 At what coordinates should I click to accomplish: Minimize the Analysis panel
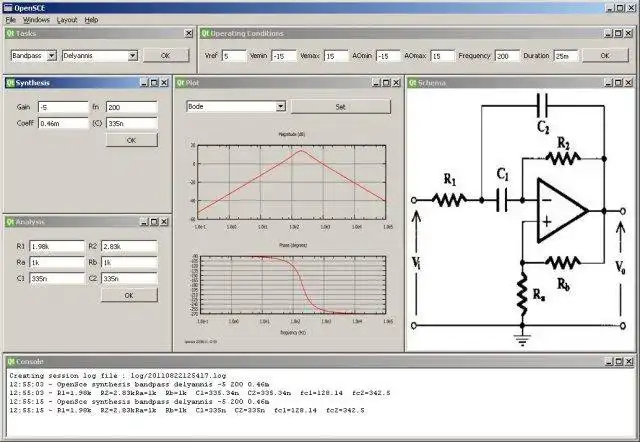(x=144, y=222)
